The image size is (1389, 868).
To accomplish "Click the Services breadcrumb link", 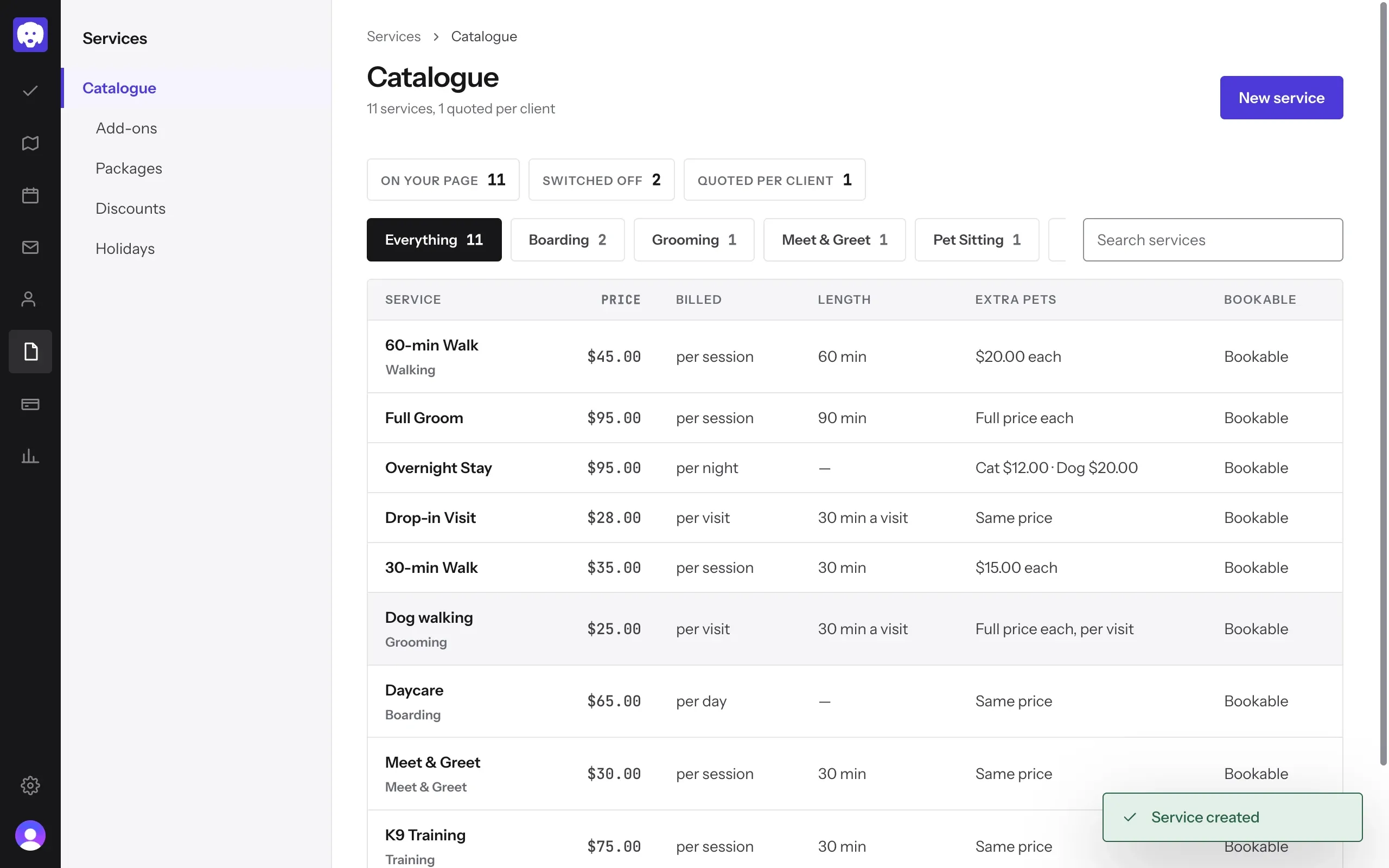I will [x=394, y=36].
